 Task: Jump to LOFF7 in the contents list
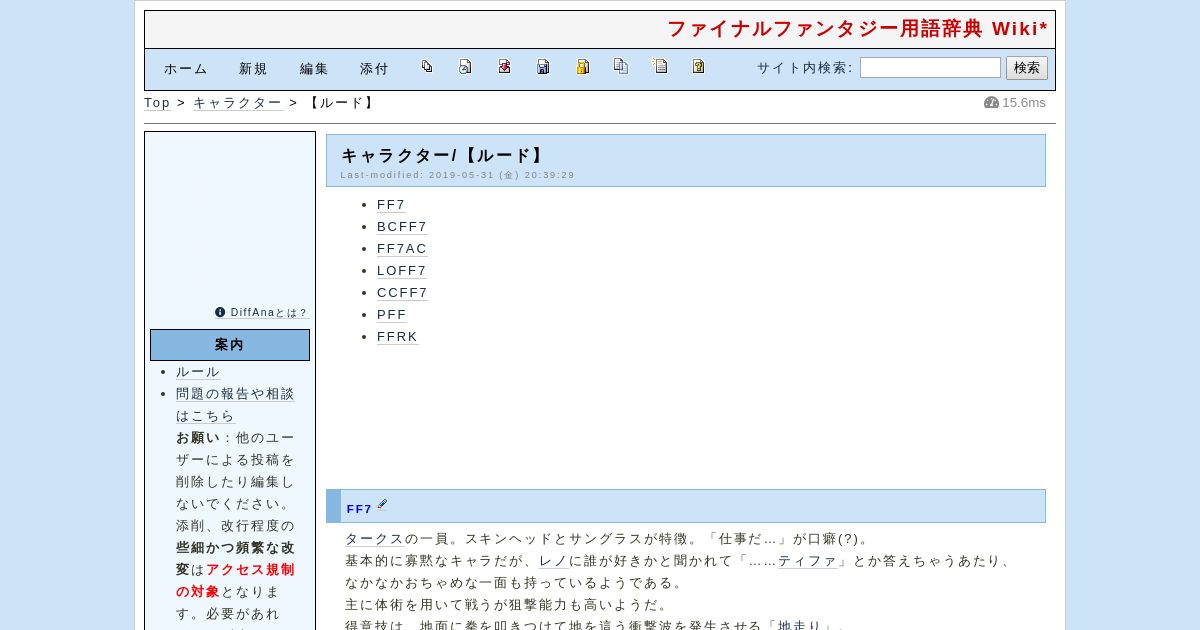pyautogui.click(x=402, y=271)
